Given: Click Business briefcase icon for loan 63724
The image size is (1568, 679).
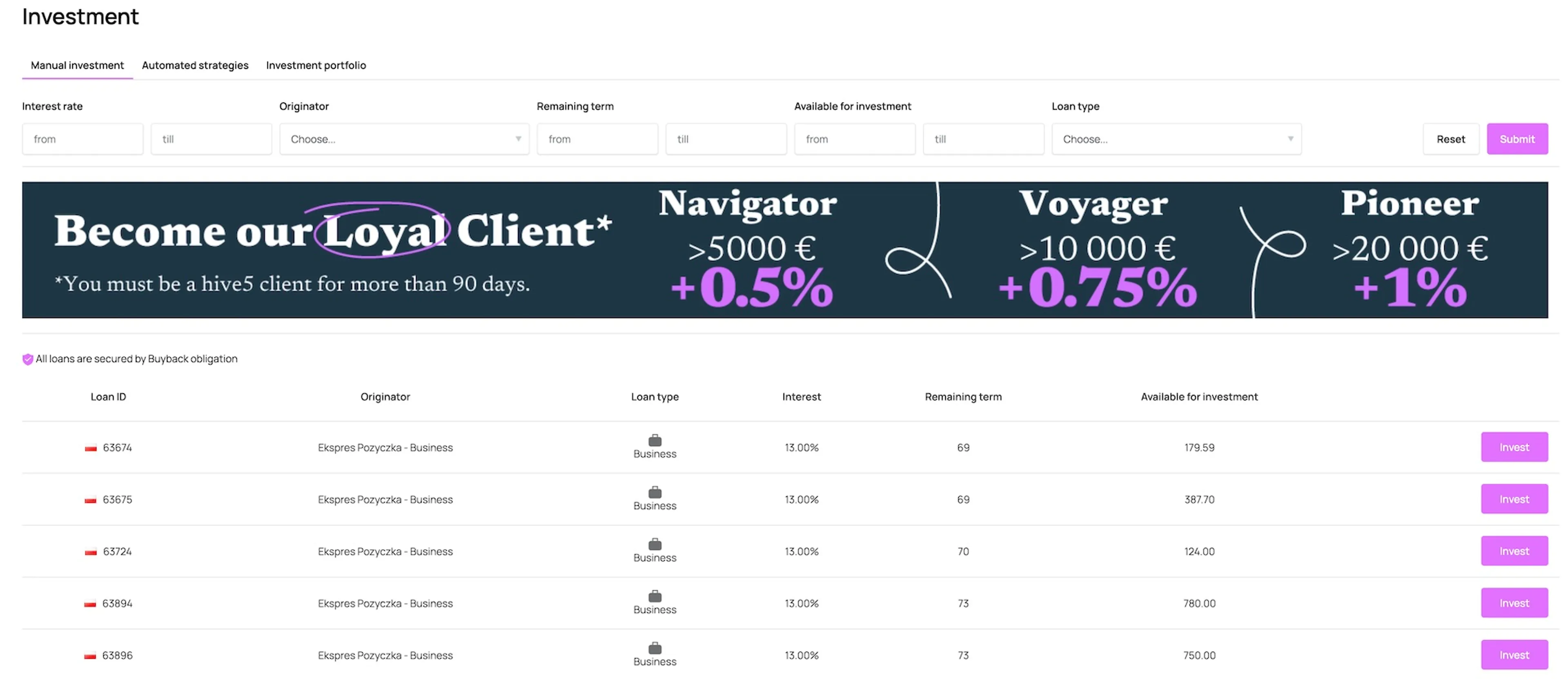Looking at the screenshot, I should coord(655,544).
